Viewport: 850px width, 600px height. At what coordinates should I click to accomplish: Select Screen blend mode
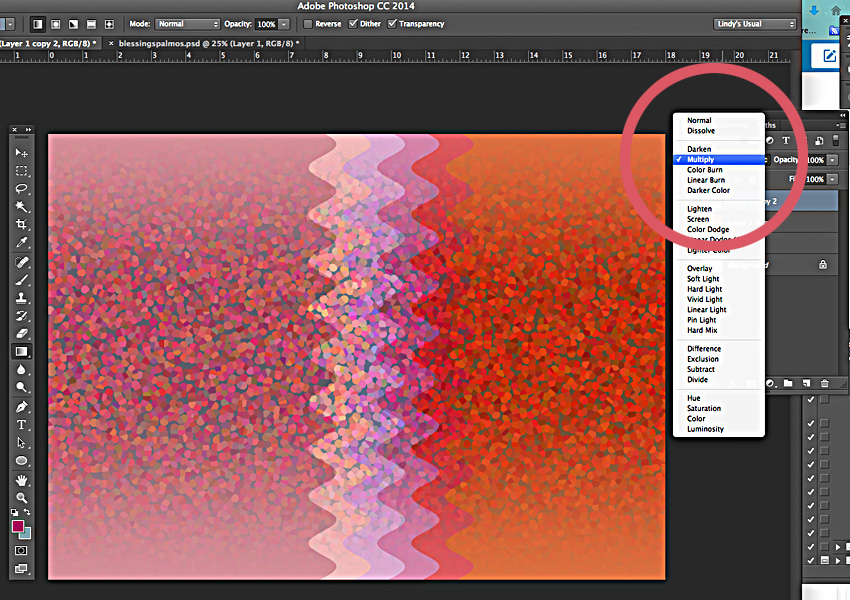click(x=698, y=219)
